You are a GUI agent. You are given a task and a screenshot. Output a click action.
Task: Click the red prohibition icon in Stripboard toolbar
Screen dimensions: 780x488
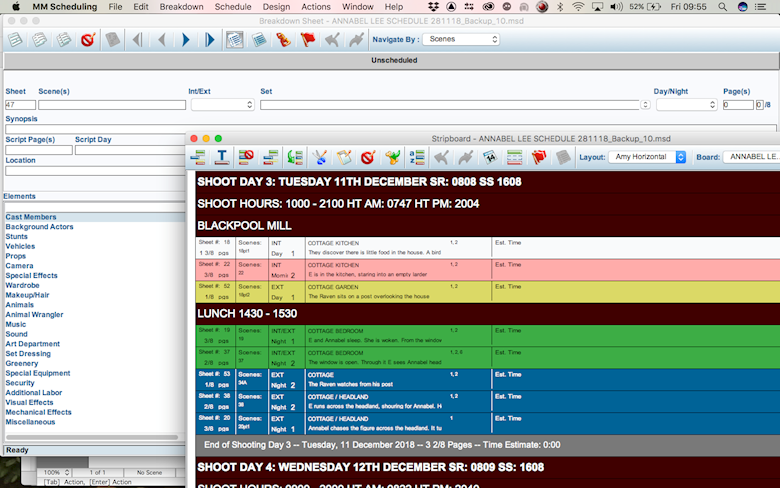(368, 157)
